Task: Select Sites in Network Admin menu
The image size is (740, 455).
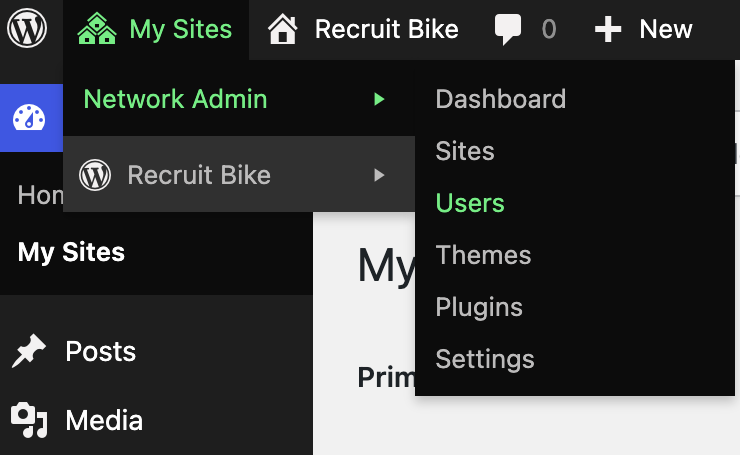Action: (465, 151)
